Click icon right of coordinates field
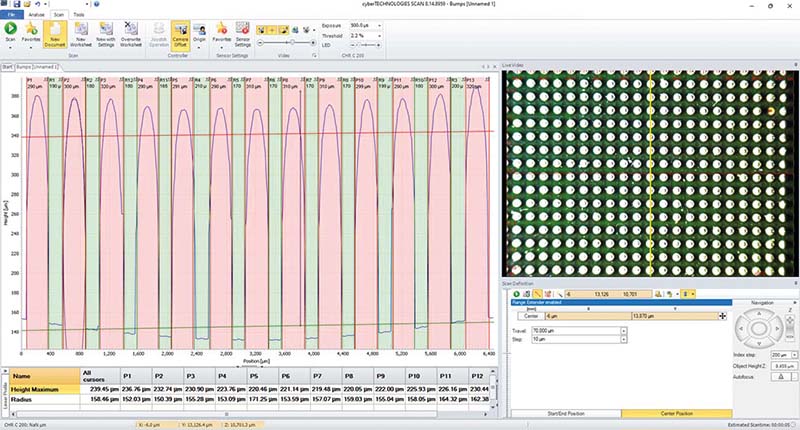Screen dimensions: 800x430 [x=658, y=294]
